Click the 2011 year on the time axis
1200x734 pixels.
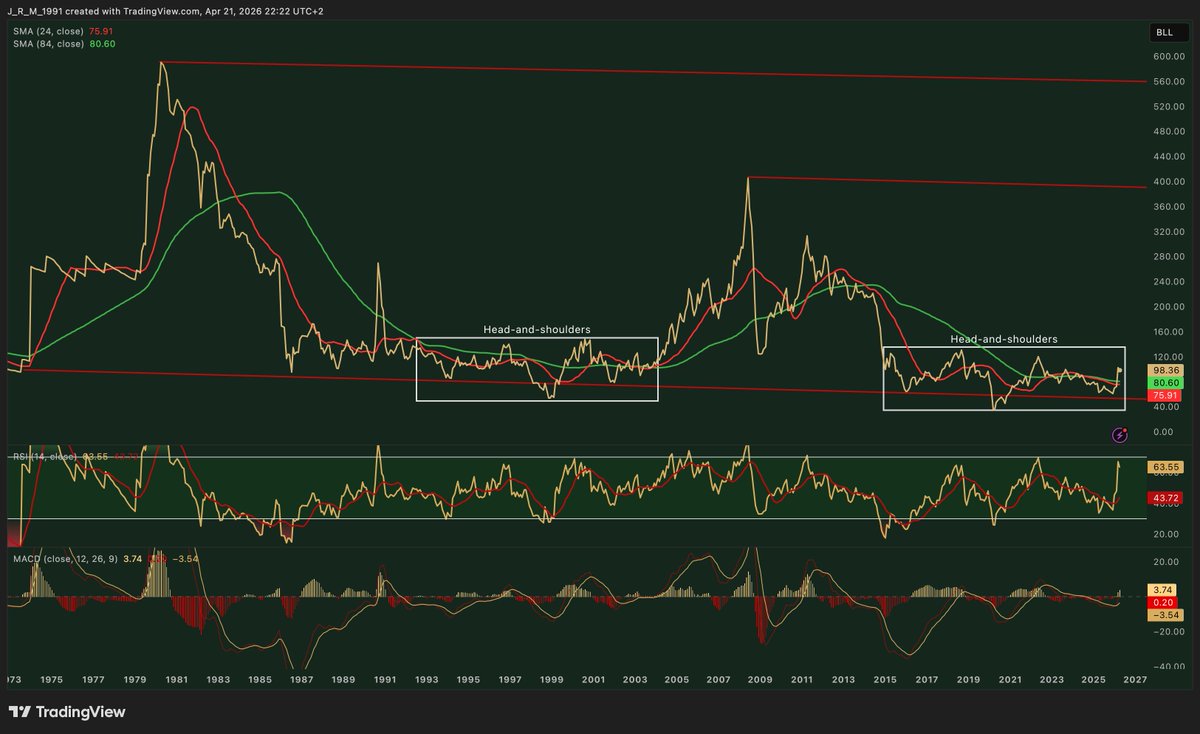[x=801, y=680]
